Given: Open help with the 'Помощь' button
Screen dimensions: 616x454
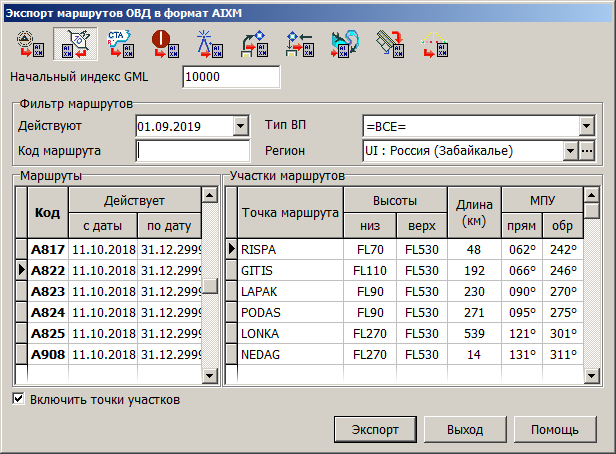Looking at the screenshot, I should [x=554, y=429].
